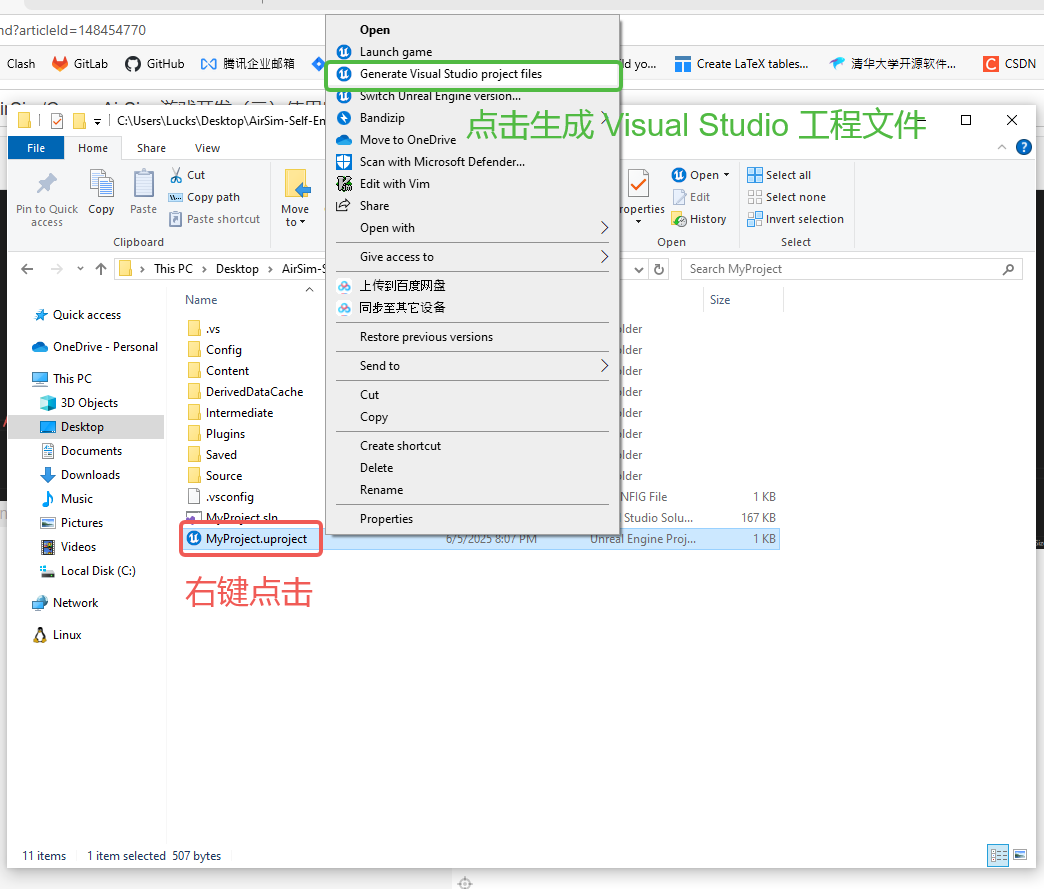Switch to the Home ribbon tab
The image size is (1044, 889).
[x=93, y=148]
